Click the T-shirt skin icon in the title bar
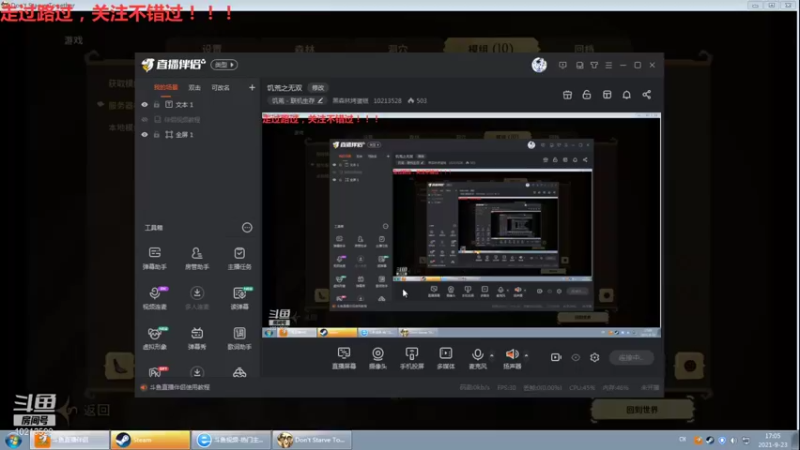Viewport: 800px width, 450px height. click(x=594, y=65)
